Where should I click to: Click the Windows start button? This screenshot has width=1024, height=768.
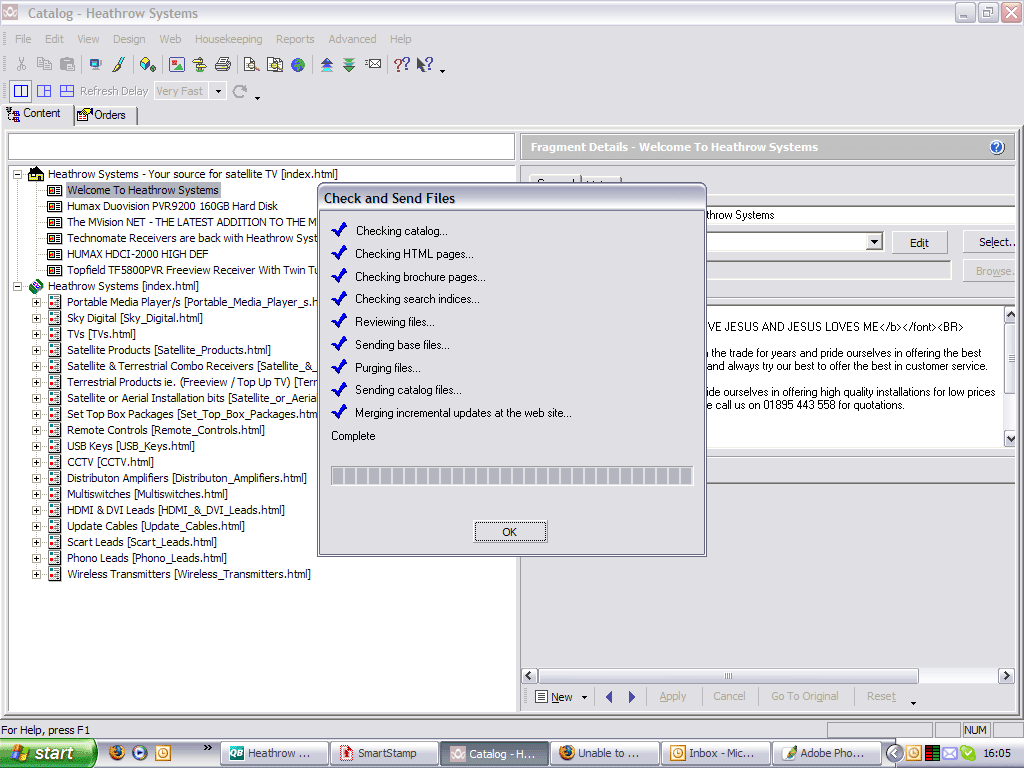[x=48, y=753]
